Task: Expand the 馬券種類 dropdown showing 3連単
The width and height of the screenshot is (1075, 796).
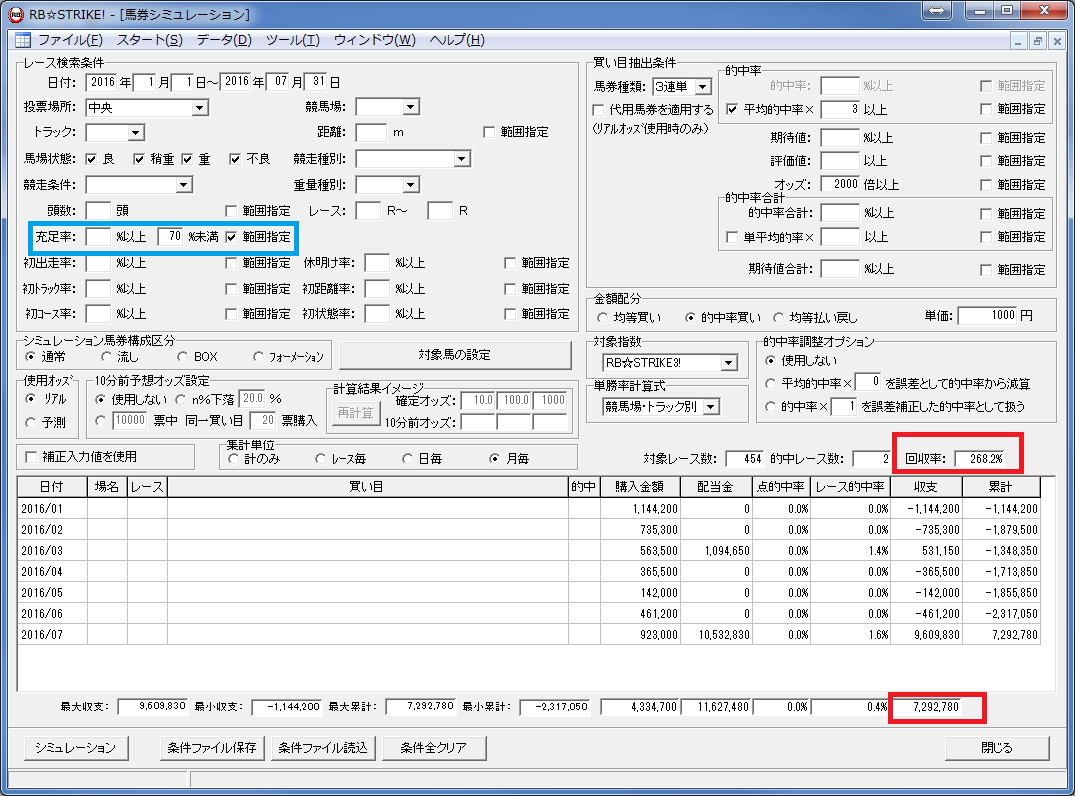Action: 703,87
